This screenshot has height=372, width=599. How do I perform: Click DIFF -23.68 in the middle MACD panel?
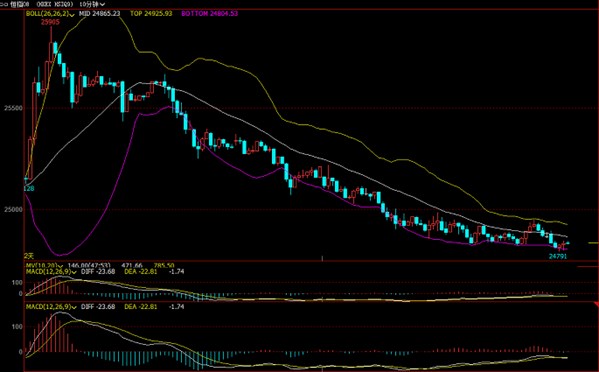(x=98, y=272)
